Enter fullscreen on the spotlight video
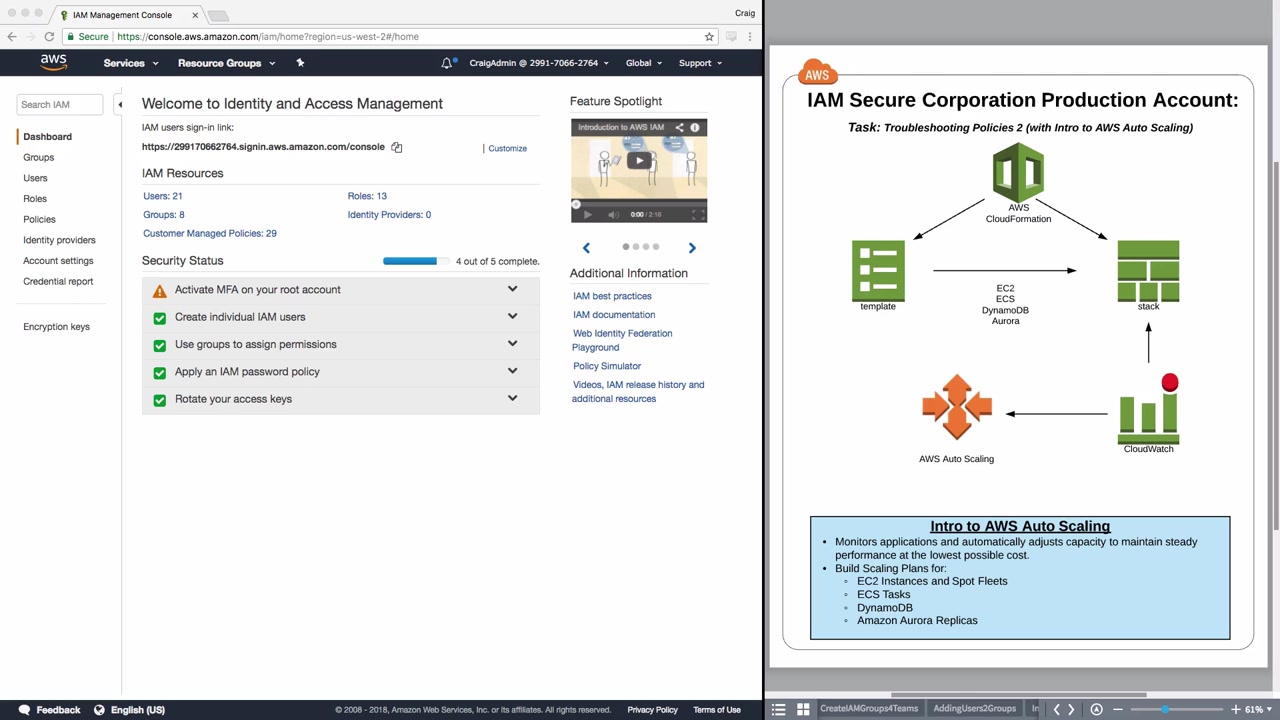1280x720 pixels. (x=697, y=214)
